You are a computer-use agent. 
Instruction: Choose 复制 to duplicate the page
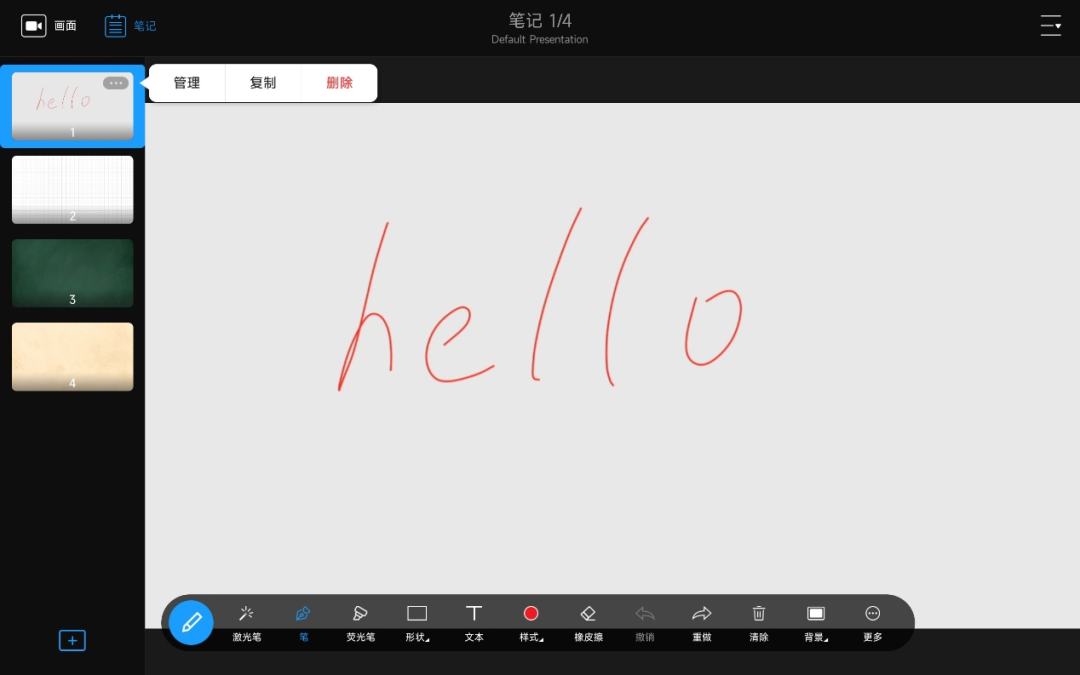click(263, 83)
